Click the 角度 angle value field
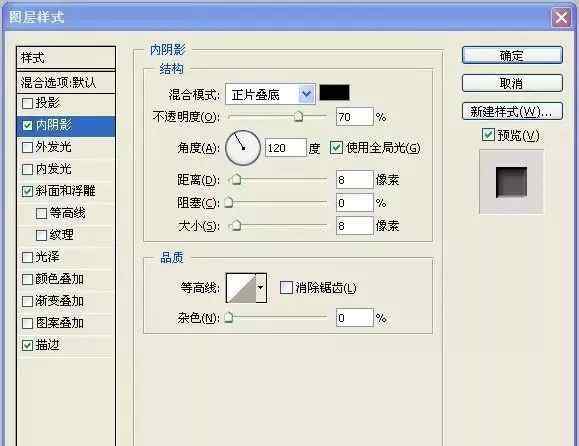The width and height of the screenshot is (579, 446). 285,148
